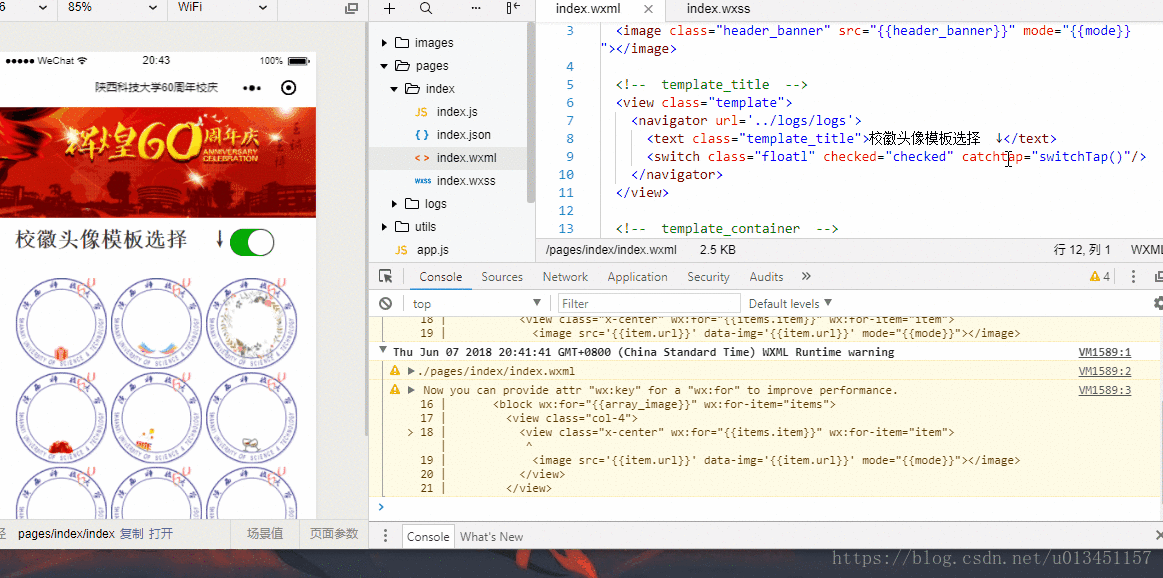Click pages/index/index path below simulator
1163x578 pixels.
66,533
